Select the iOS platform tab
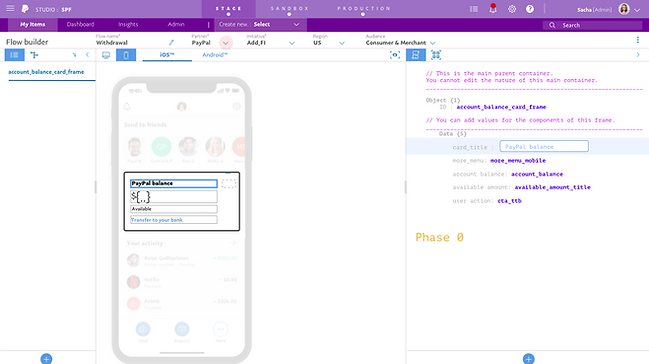 tap(167, 55)
